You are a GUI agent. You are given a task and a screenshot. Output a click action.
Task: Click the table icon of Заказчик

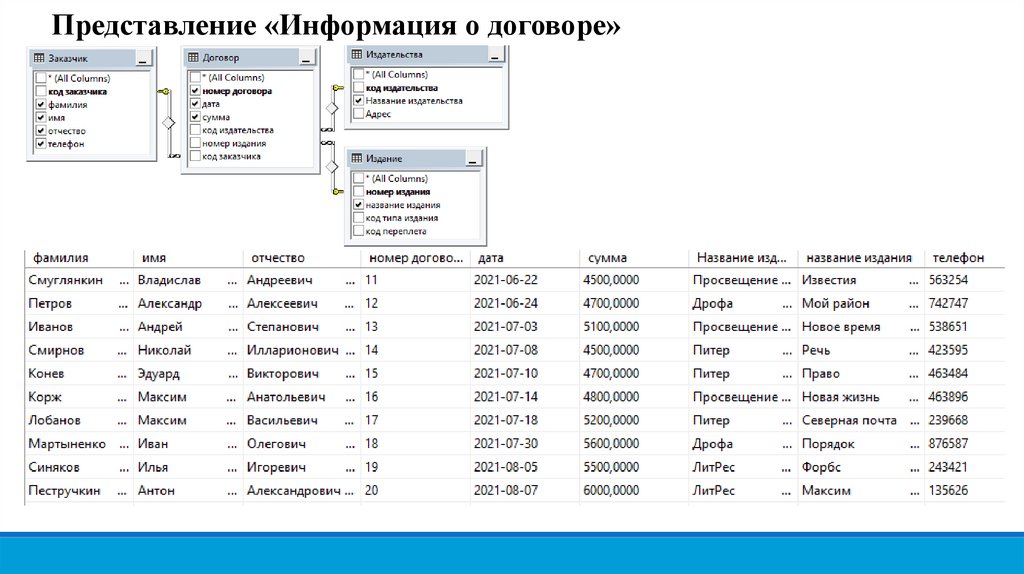click(x=39, y=59)
